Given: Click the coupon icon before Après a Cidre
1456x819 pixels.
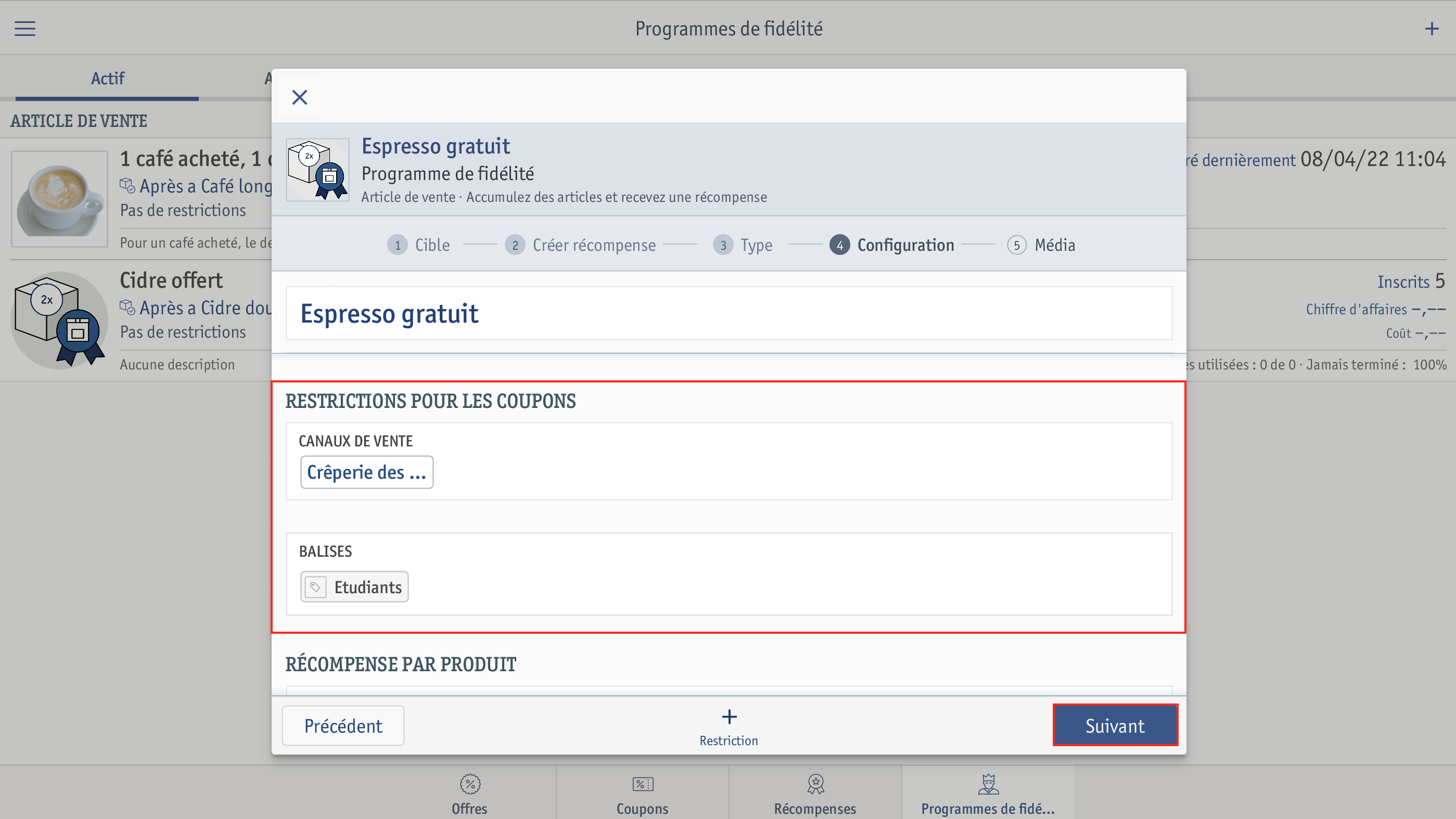Looking at the screenshot, I should click(127, 308).
